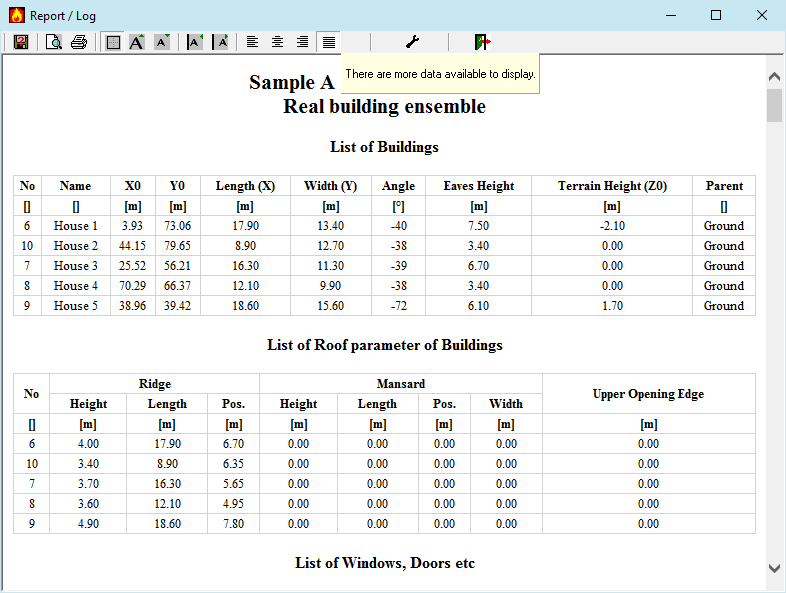
Task: Click the vertical scrollbar thumb
Action: coord(774,105)
